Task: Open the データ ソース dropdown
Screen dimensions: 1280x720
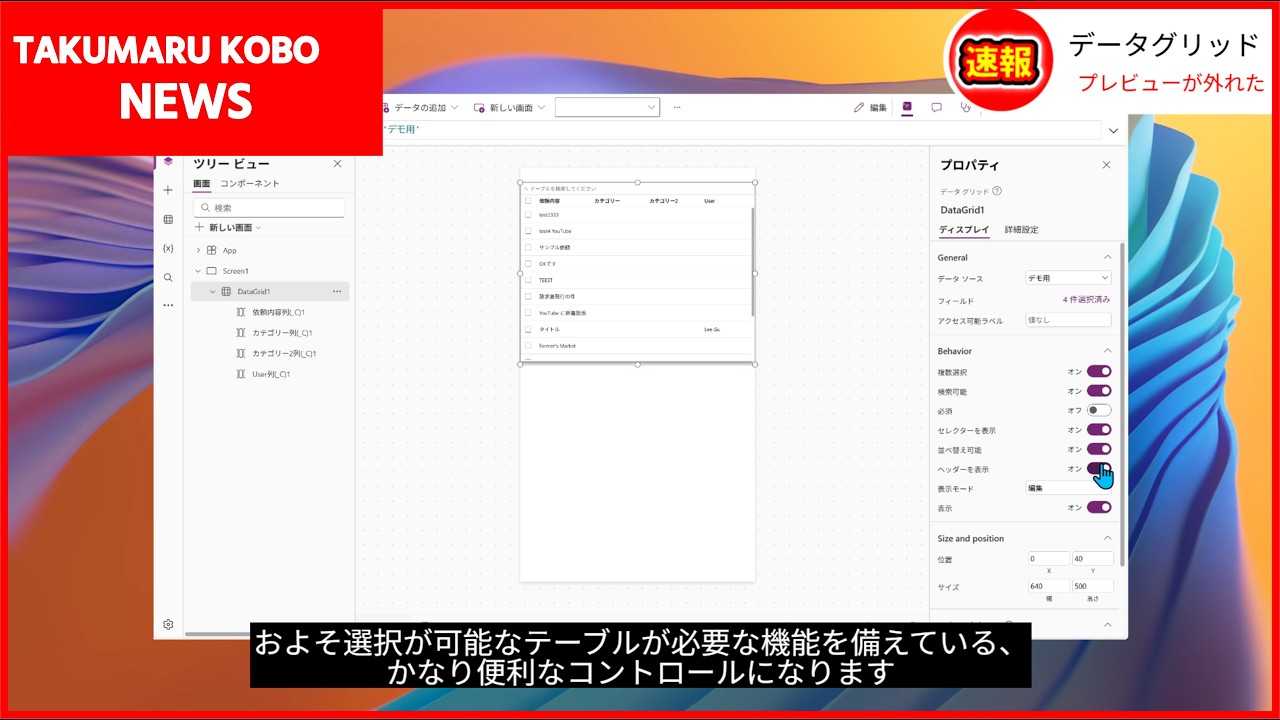Action: [x=1069, y=278]
